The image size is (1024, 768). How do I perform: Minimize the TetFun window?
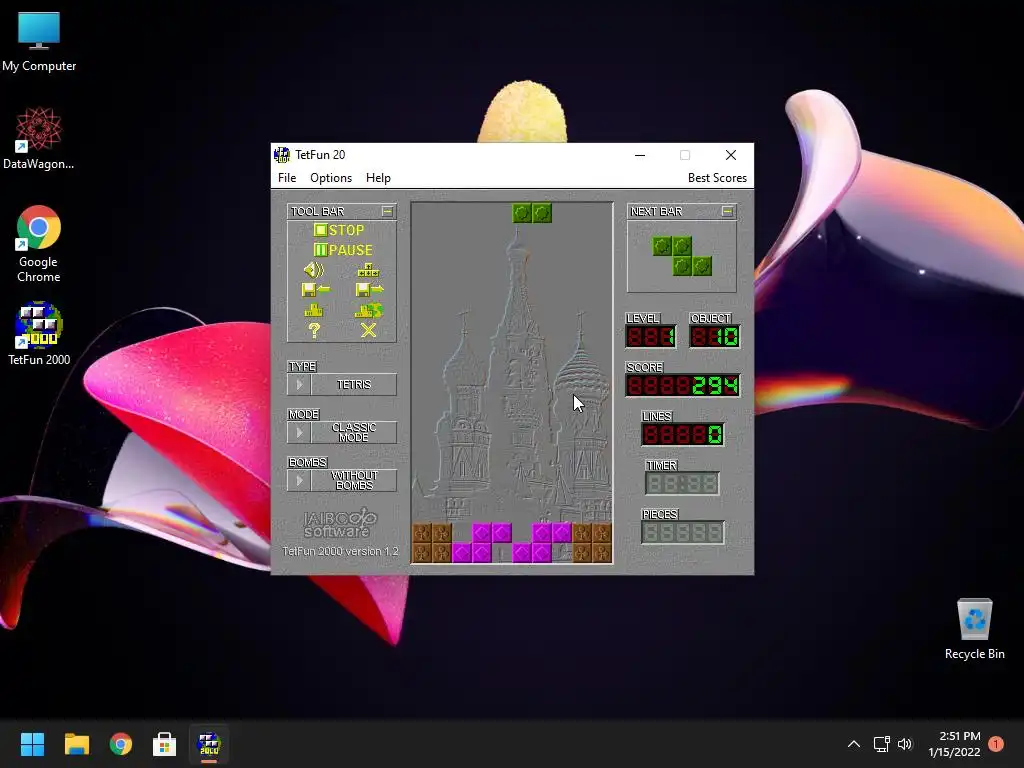coord(640,155)
